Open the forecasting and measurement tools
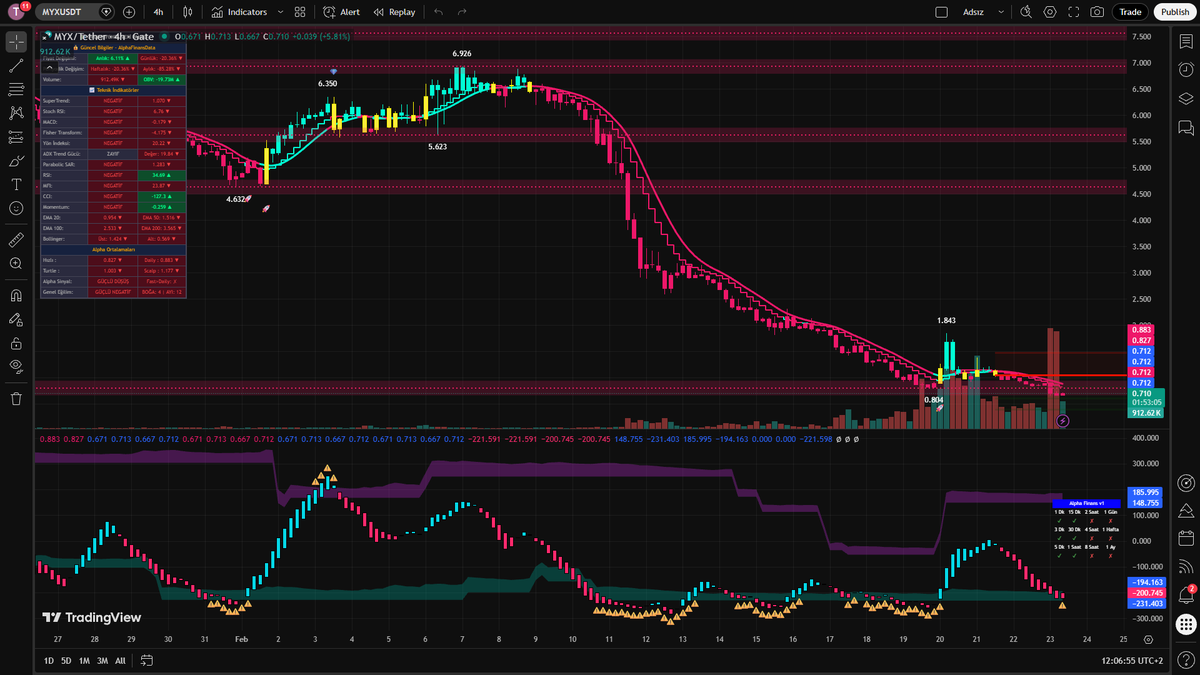This screenshot has height=675, width=1200. [x=16, y=137]
